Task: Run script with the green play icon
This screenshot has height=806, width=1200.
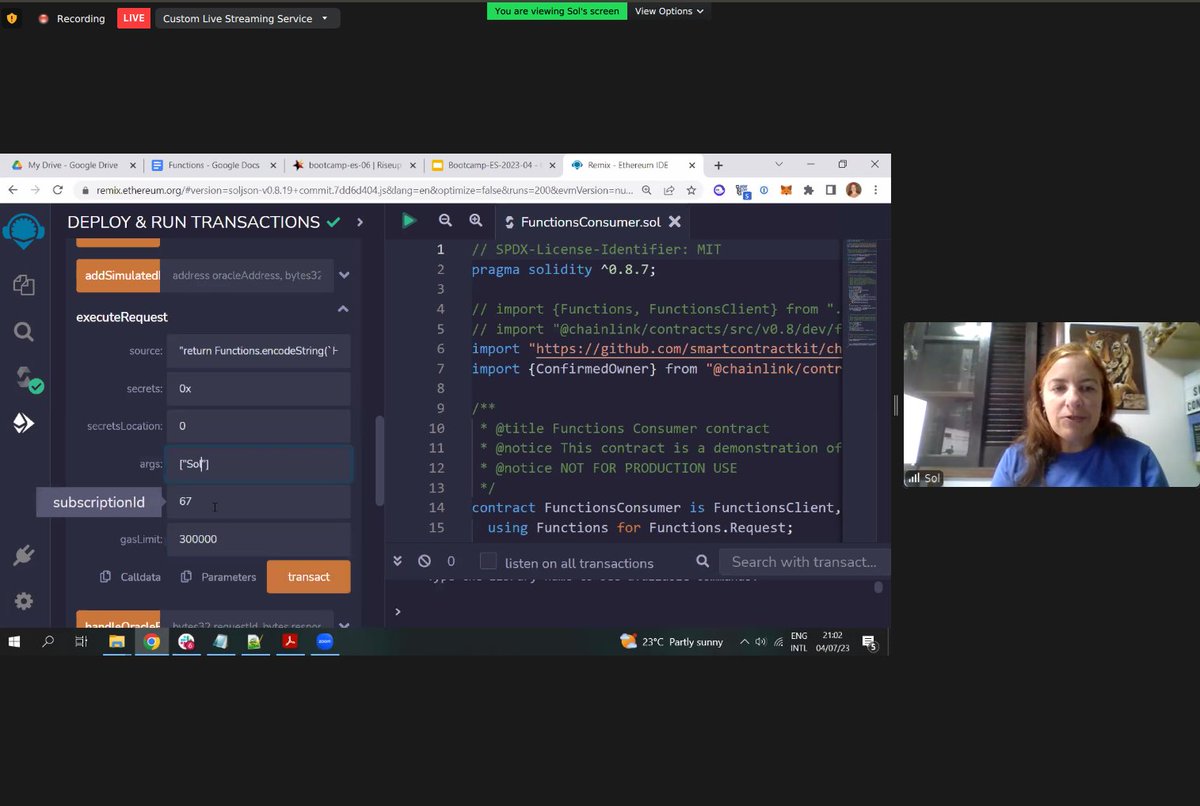Action: coord(409,221)
